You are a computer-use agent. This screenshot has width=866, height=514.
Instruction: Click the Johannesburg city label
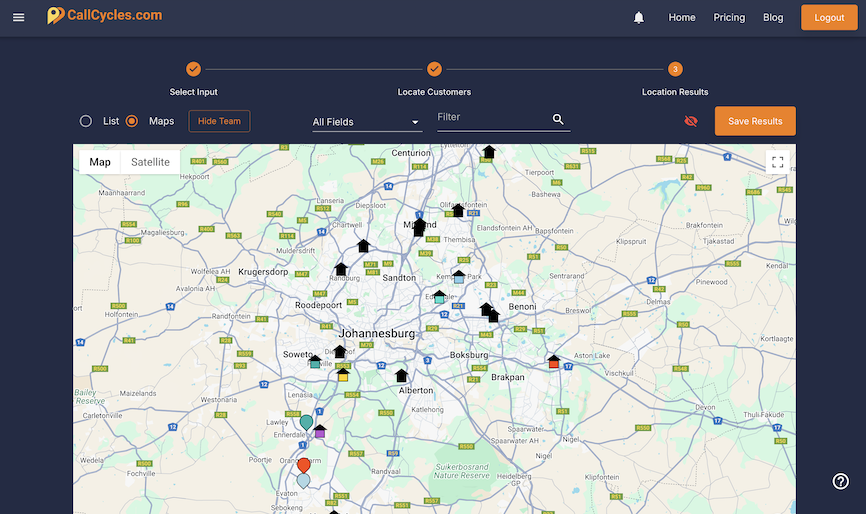click(377, 333)
